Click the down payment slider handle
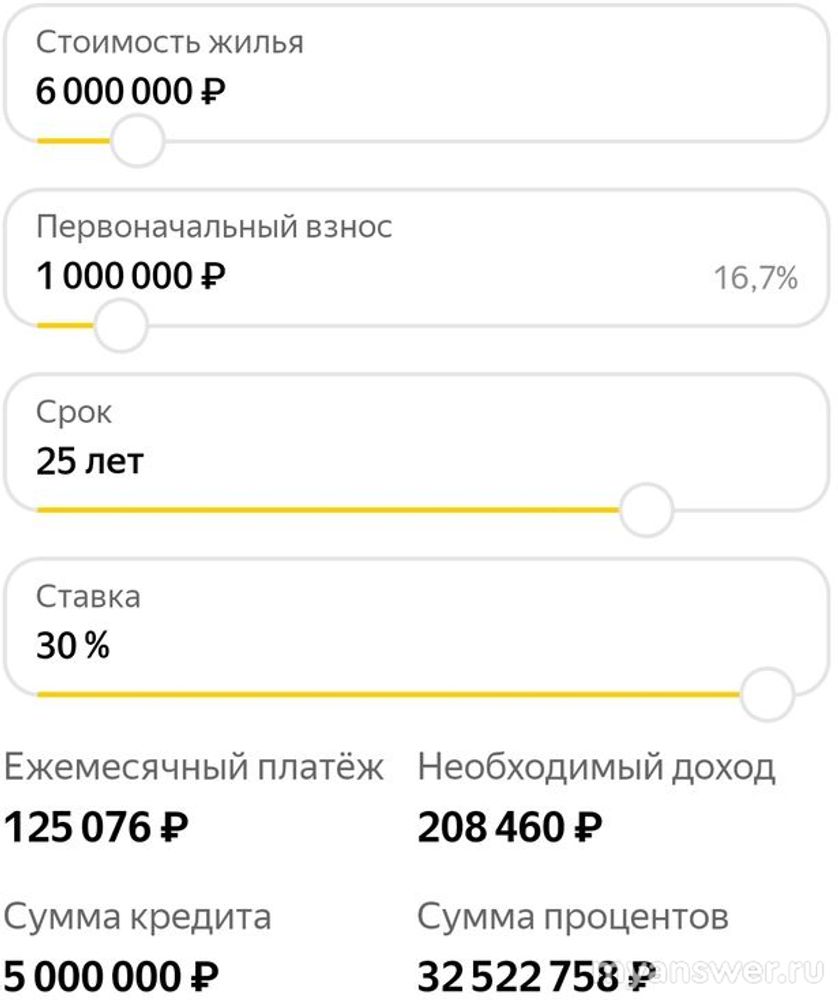The height and width of the screenshot is (1000, 838). tap(121, 326)
